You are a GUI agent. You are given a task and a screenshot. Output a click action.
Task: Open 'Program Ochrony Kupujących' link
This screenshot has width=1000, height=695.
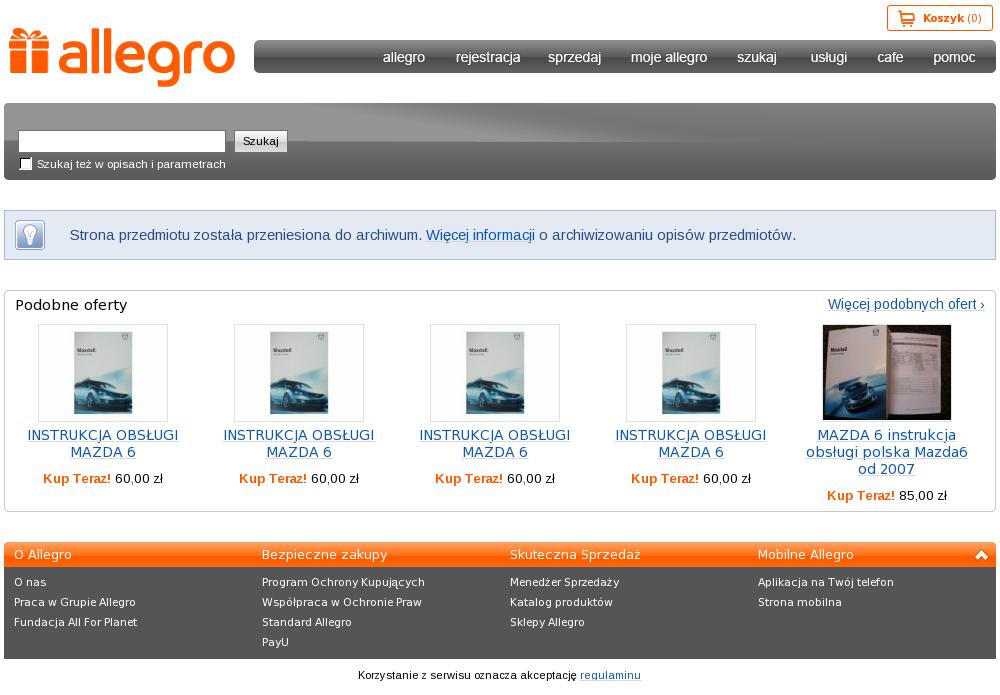point(343,582)
